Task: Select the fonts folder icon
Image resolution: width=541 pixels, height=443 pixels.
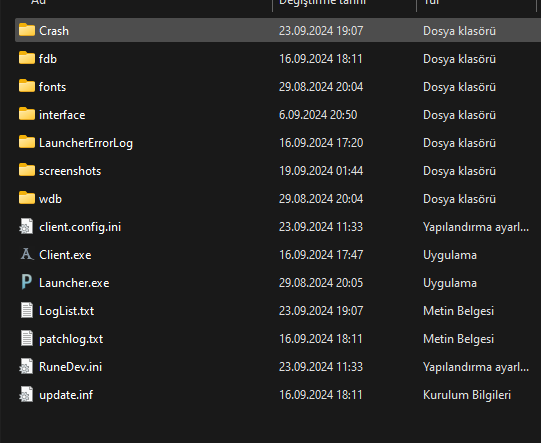Action: [x=27, y=86]
